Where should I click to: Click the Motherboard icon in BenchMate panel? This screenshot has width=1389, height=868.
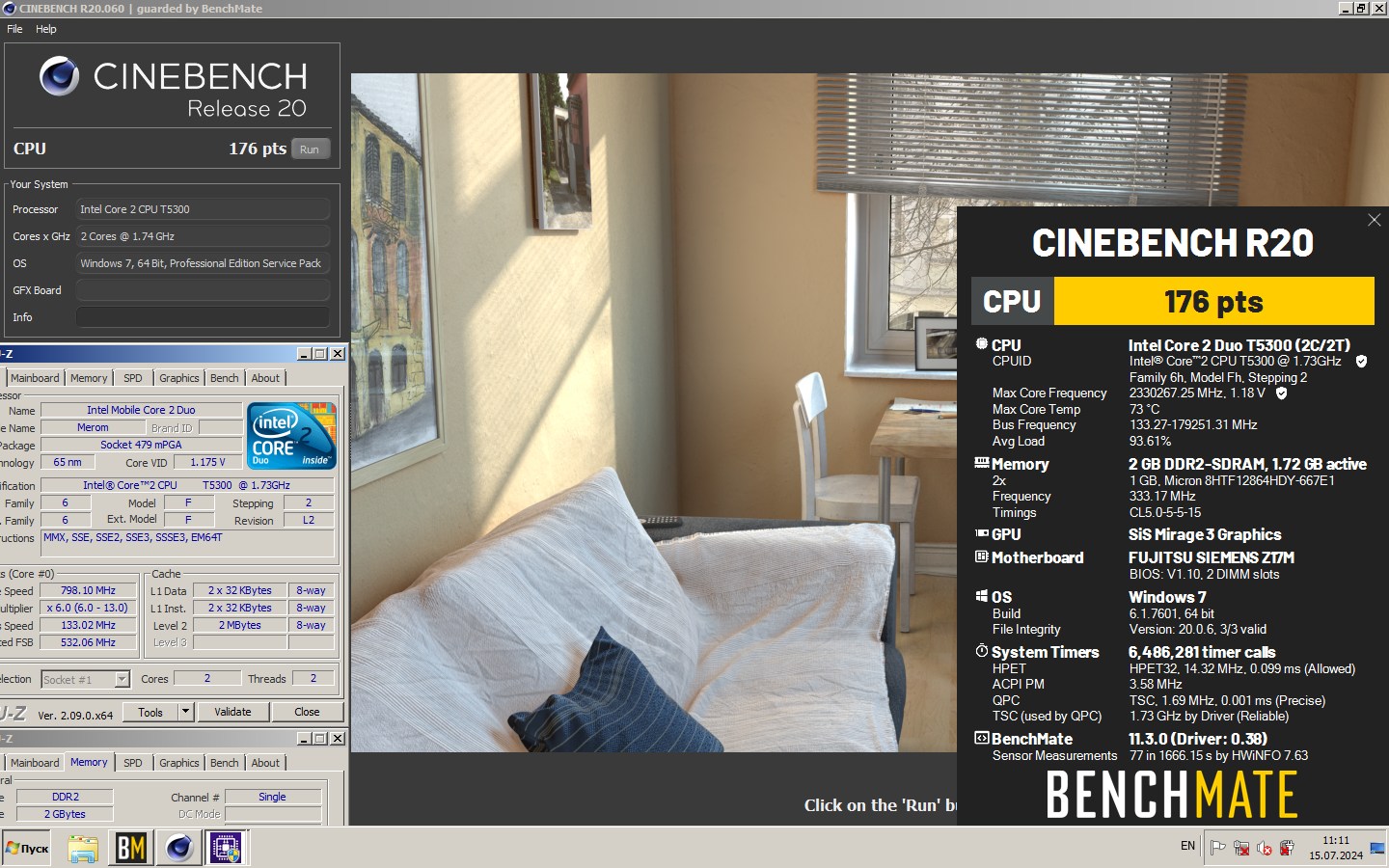point(982,556)
